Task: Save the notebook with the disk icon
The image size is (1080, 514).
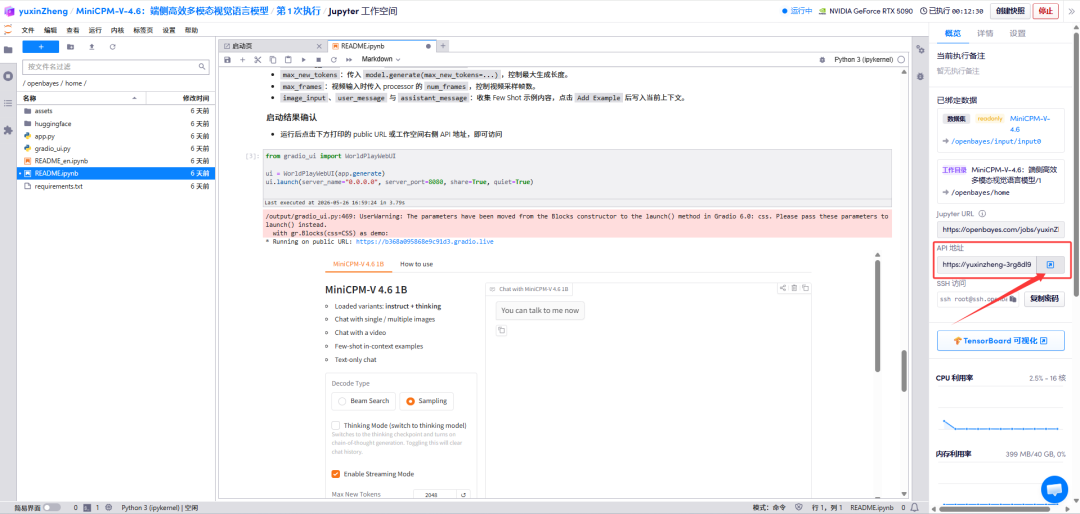Action: [227, 60]
